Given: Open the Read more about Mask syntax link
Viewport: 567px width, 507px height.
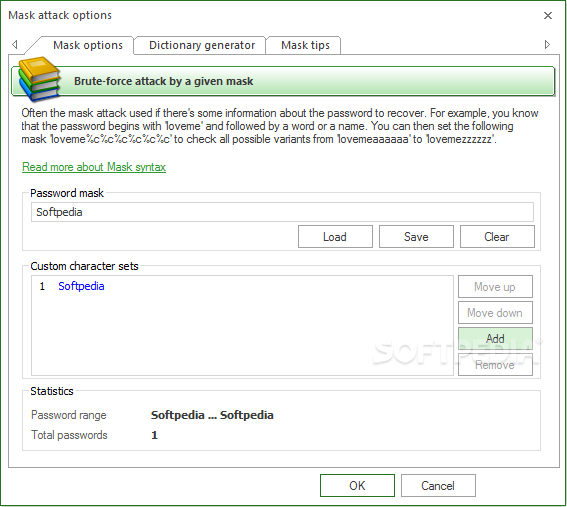Looking at the screenshot, I should [94, 167].
